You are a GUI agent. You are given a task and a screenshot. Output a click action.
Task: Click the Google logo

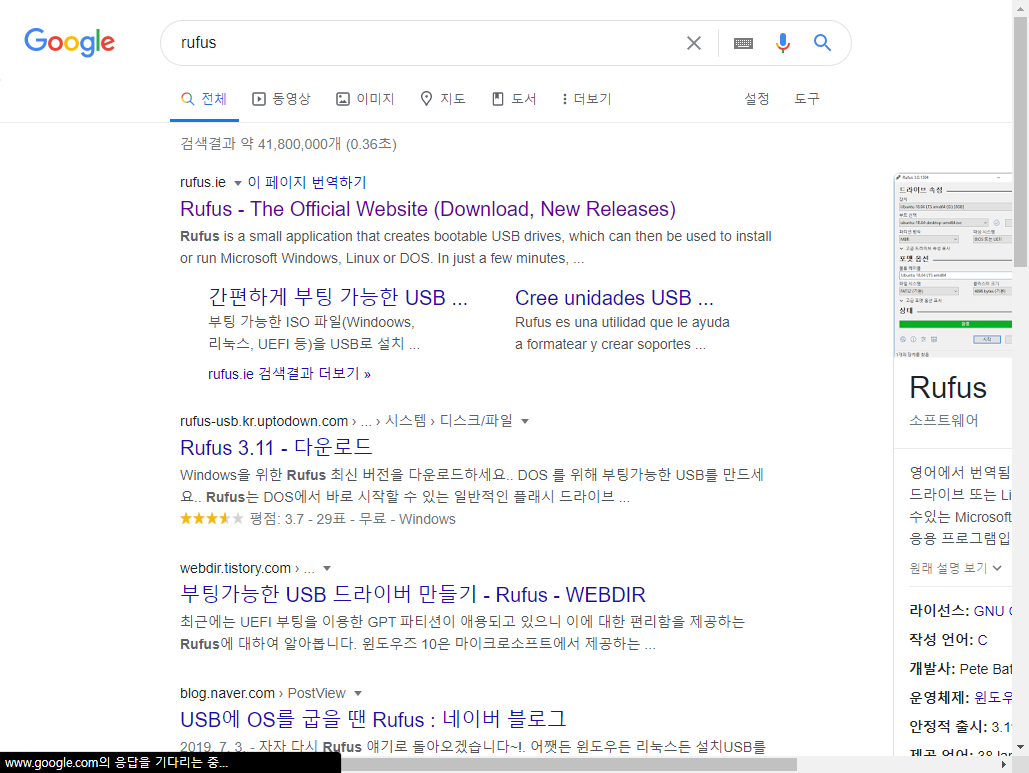(70, 43)
